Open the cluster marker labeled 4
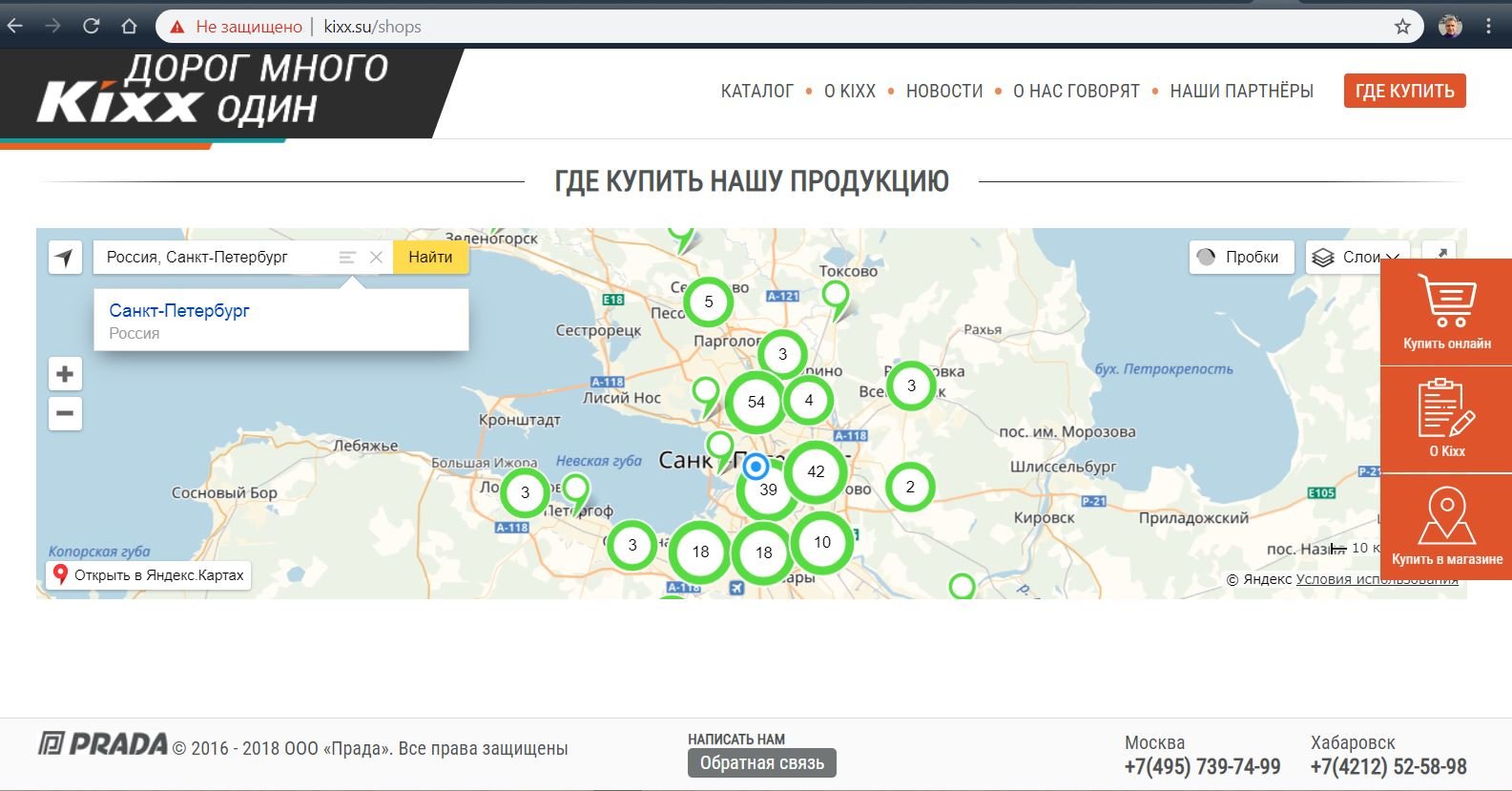The image size is (1512, 791). click(x=809, y=400)
